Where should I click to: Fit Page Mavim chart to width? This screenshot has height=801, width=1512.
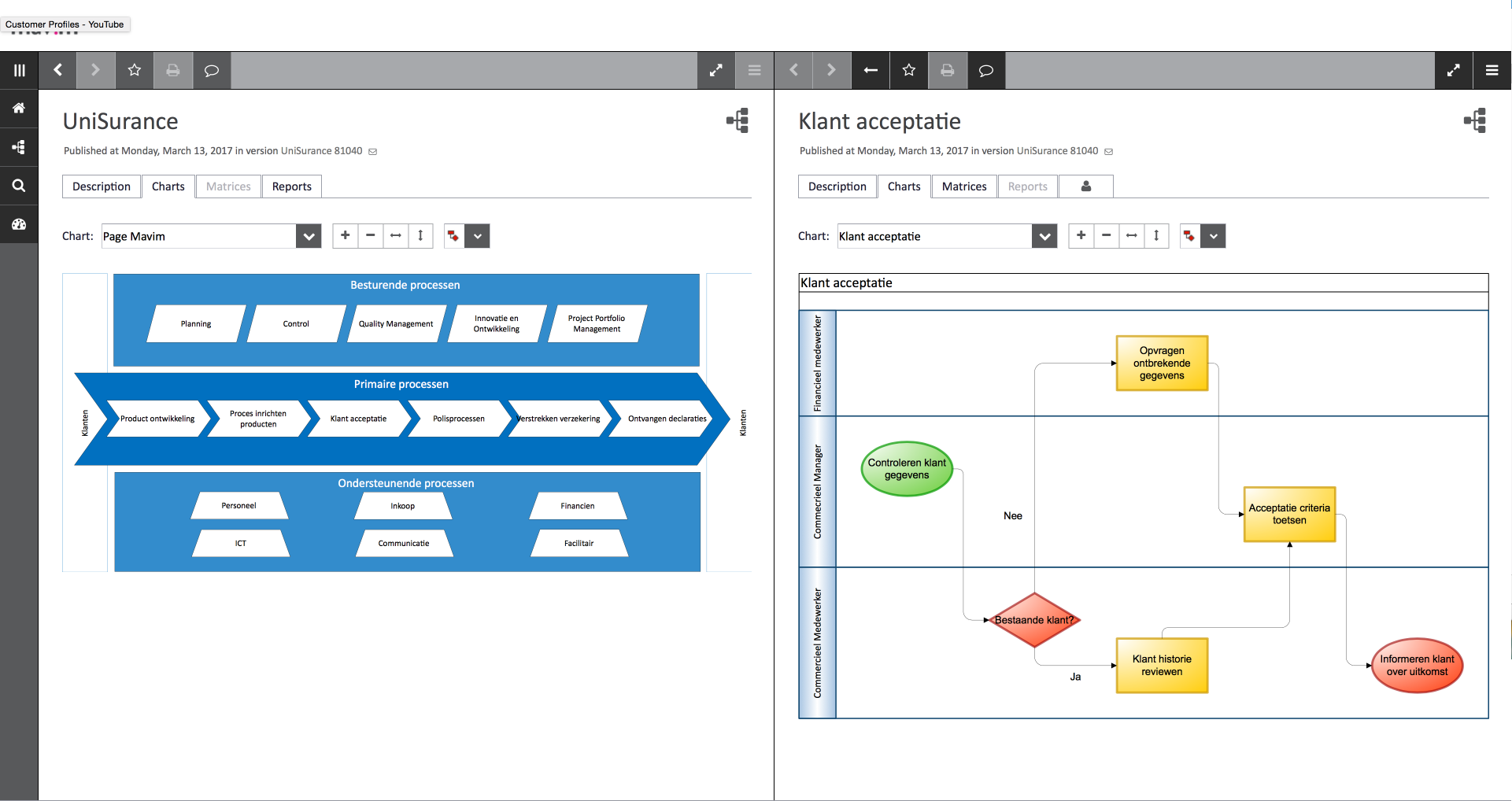[x=396, y=236]
